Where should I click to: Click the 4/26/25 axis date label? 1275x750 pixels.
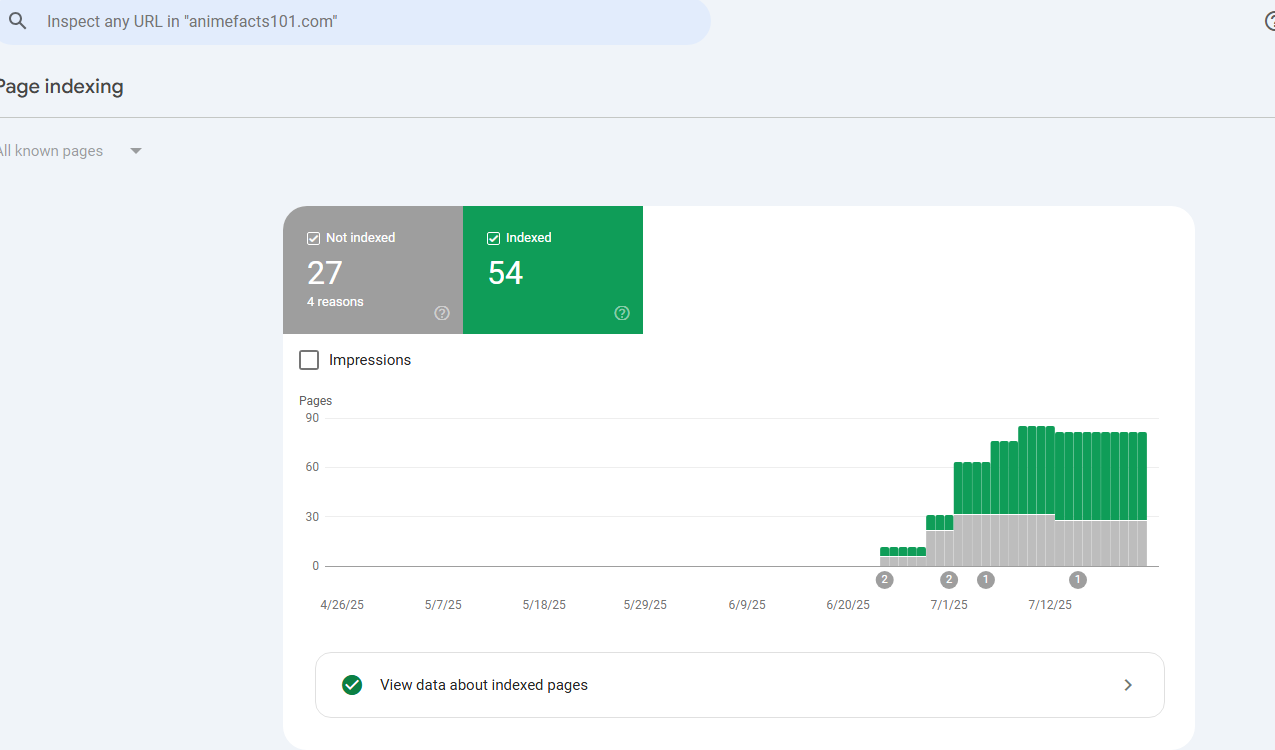(x=342, y=605)
